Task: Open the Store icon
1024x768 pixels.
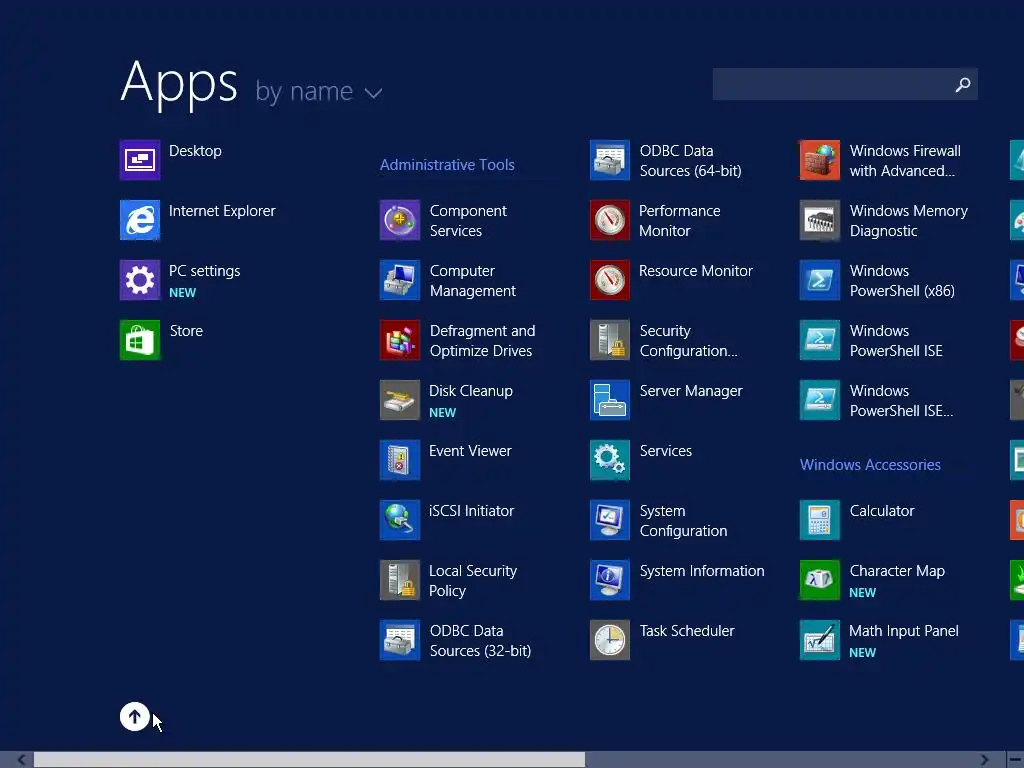Action: (x=140, y=340)
